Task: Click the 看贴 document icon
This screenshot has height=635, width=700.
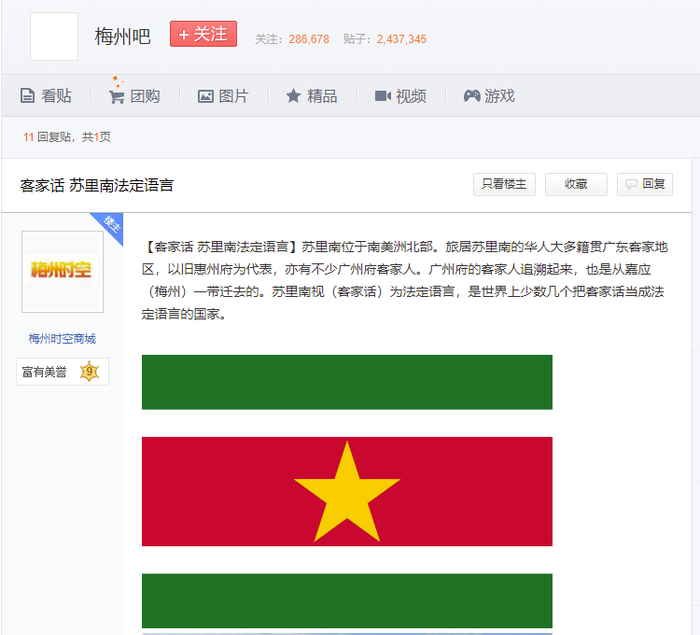Action: click(x=27, y=96)
